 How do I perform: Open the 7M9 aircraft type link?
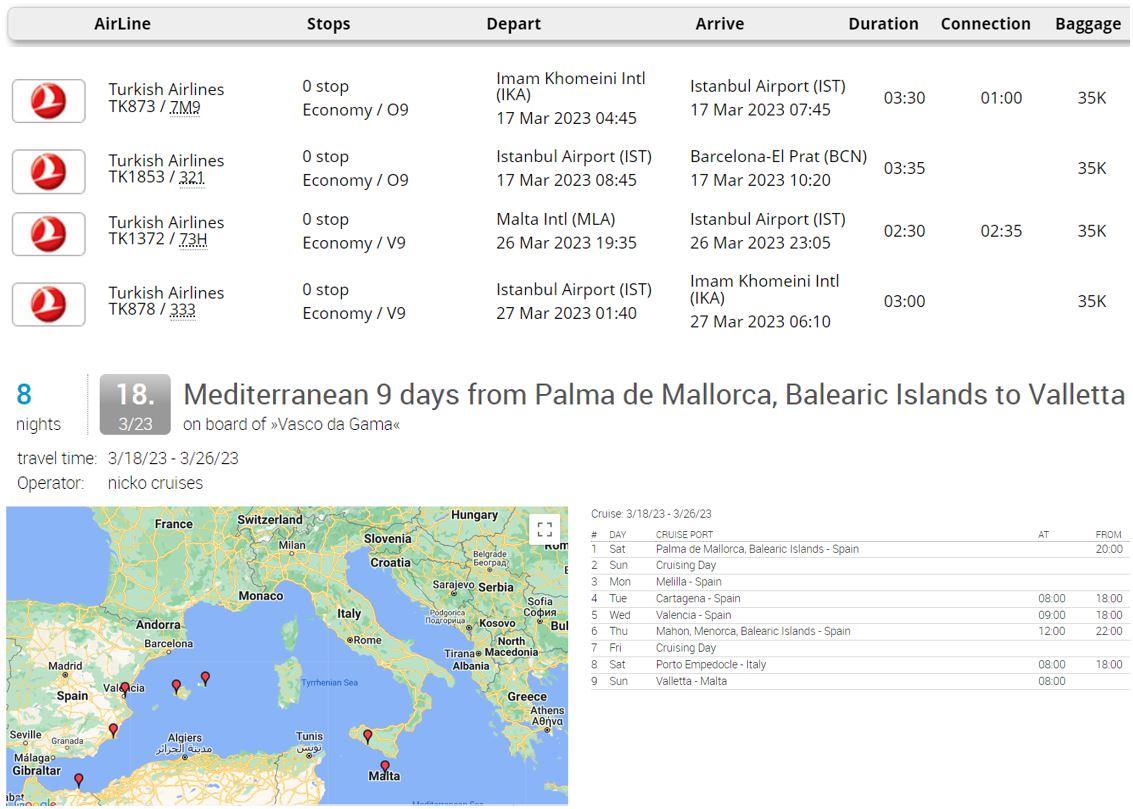pyautogui.click(x=185, y=107)
